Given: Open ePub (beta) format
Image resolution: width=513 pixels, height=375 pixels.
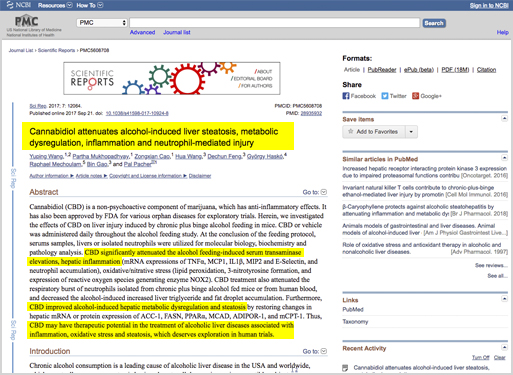Looking at the screenshot, I should coord(419,70).
